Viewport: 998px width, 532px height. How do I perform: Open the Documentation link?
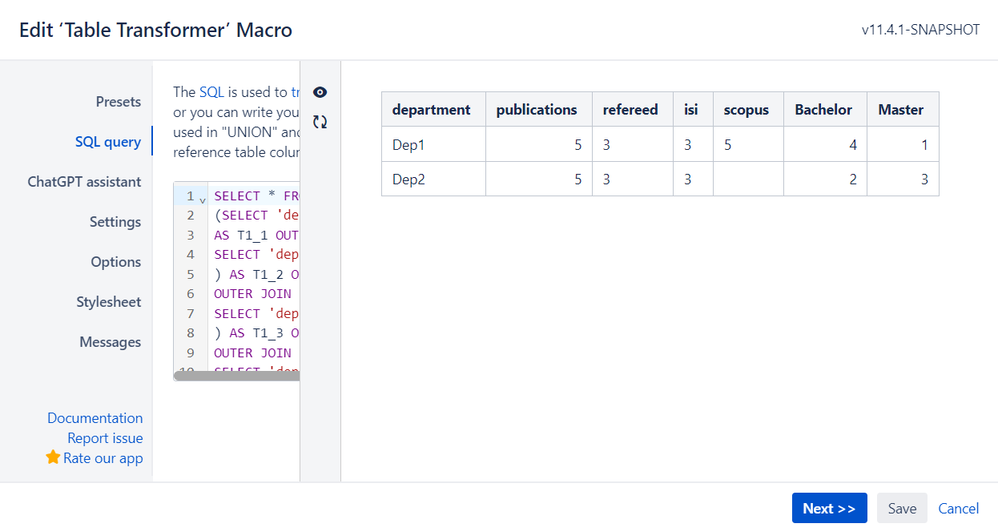95,418
